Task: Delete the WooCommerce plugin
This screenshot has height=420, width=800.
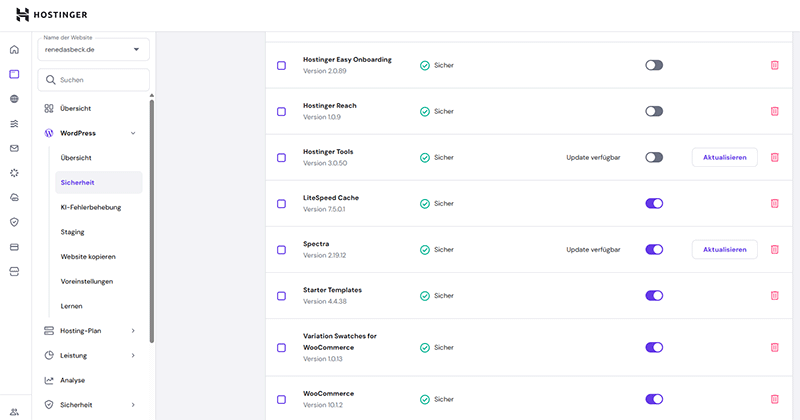Action: 774,399
